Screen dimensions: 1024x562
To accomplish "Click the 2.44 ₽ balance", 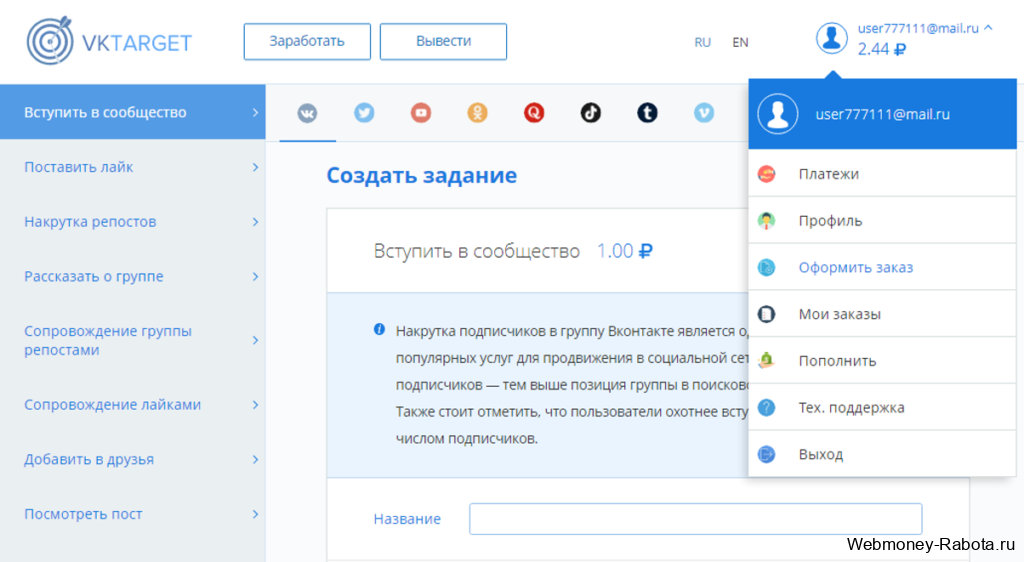I will pos(882,49).
